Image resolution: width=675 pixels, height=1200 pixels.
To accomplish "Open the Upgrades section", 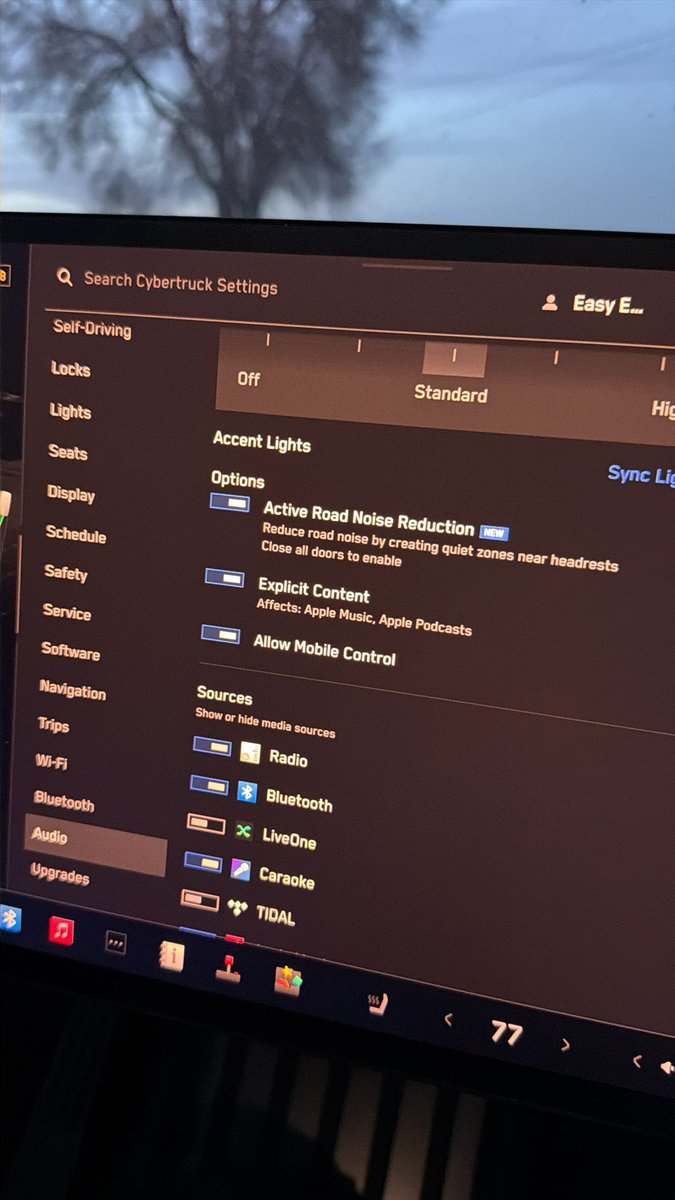I will click(x=60, y=874).
